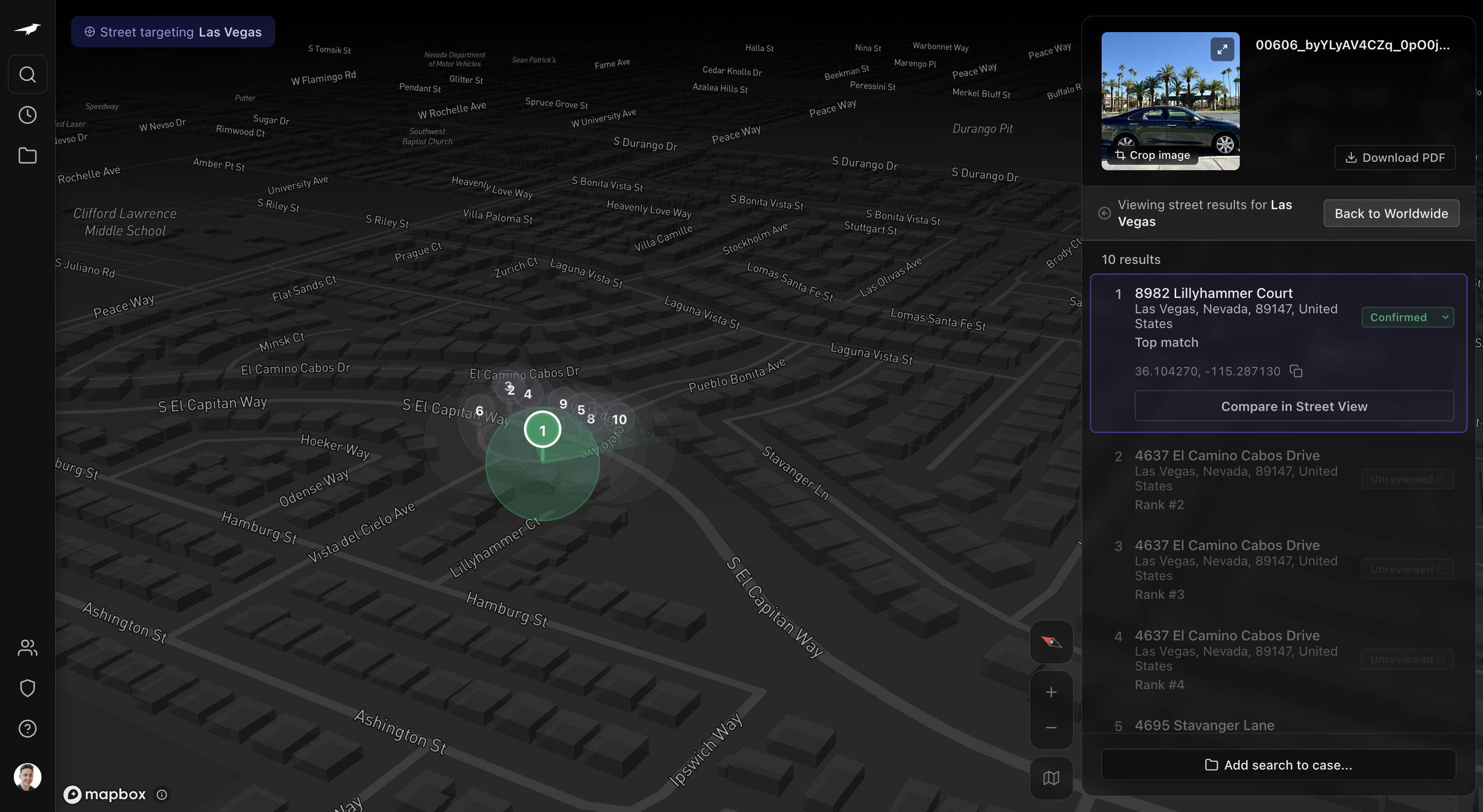Screen dimensions: 1483x812
Task: Open the Unreviewed dropdown for Rank #4 result
Action: coord(1407,659)
